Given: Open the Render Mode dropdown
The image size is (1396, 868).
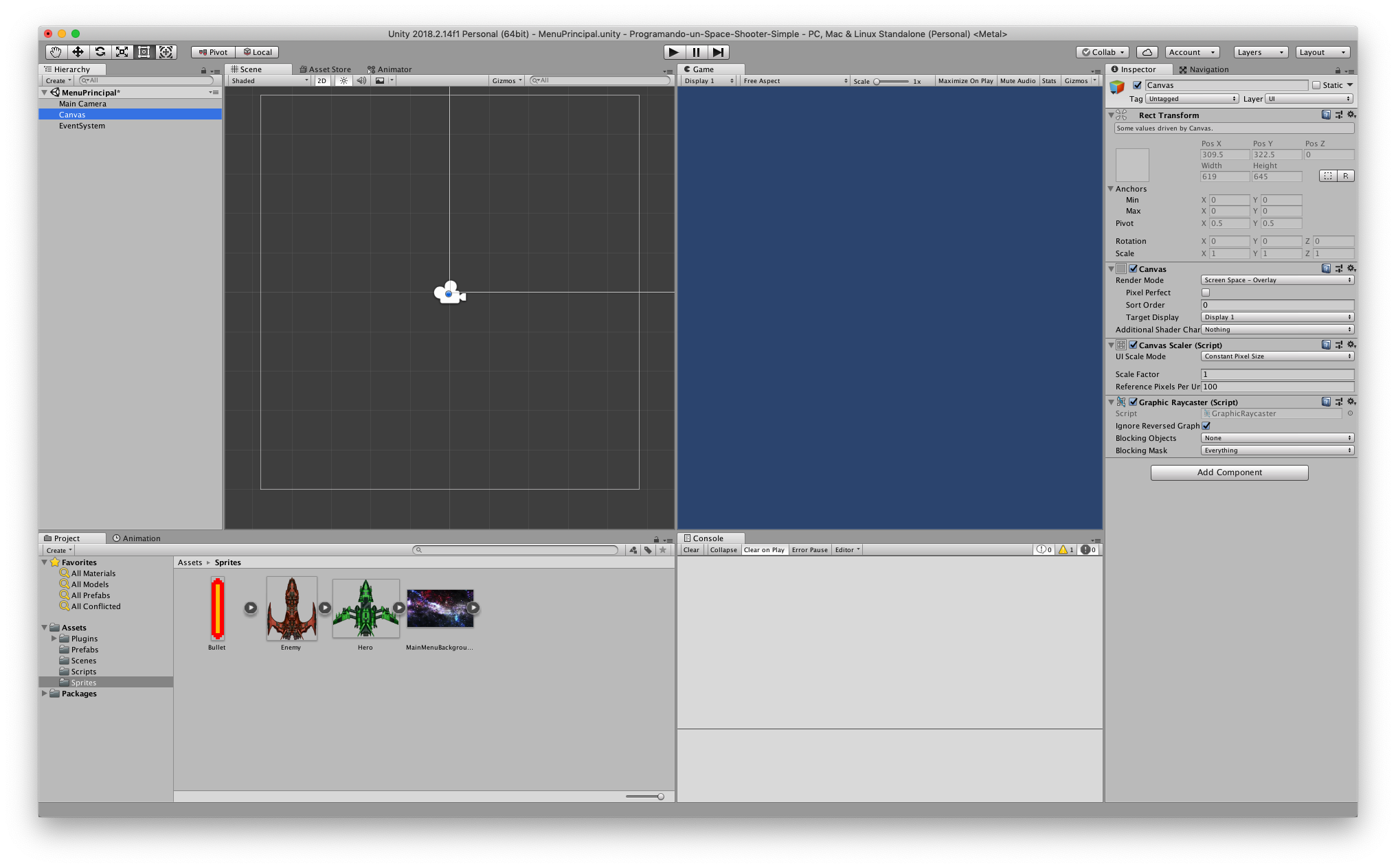Looking at the screenshot, I should tap(1276, 280).
